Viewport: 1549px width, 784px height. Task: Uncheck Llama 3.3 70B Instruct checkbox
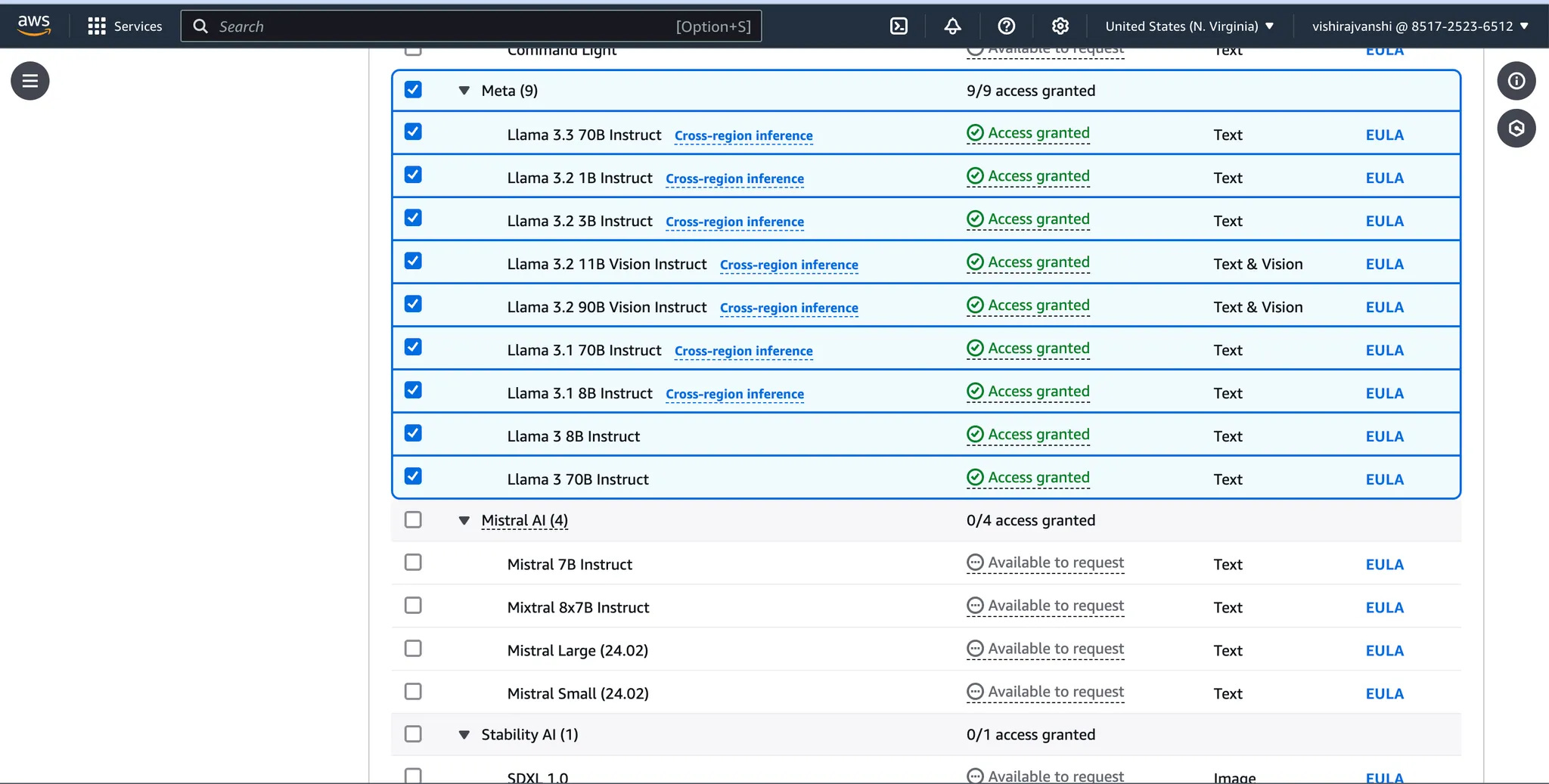413,132
